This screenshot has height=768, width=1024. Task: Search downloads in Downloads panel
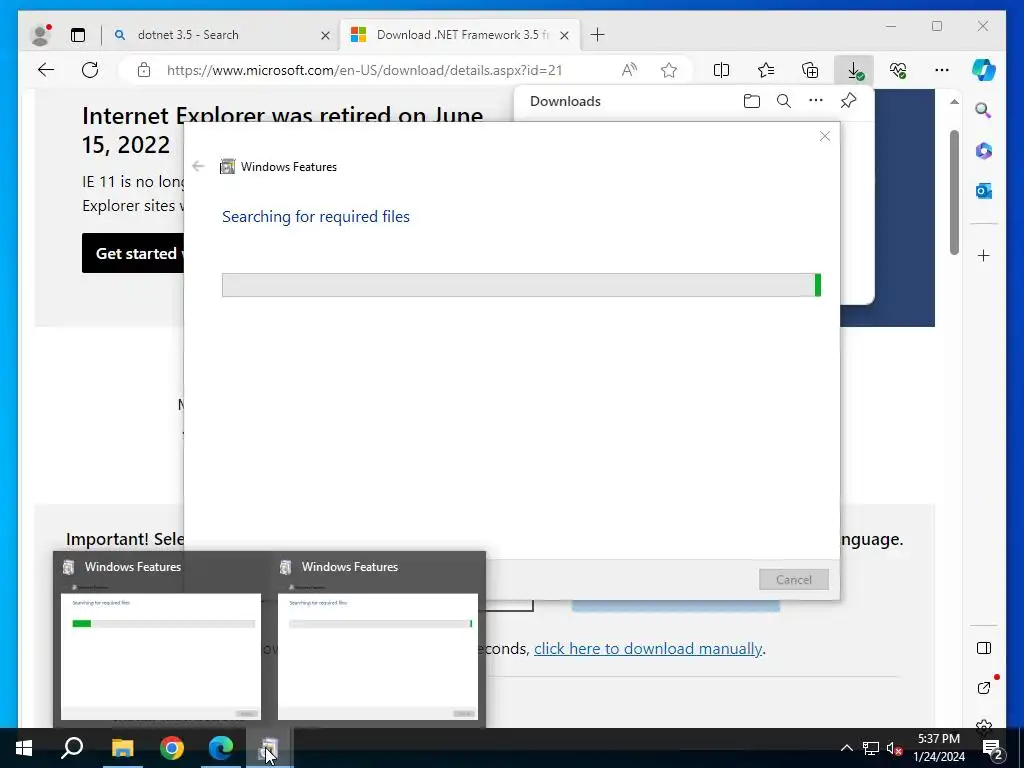(x=784, y=101)
